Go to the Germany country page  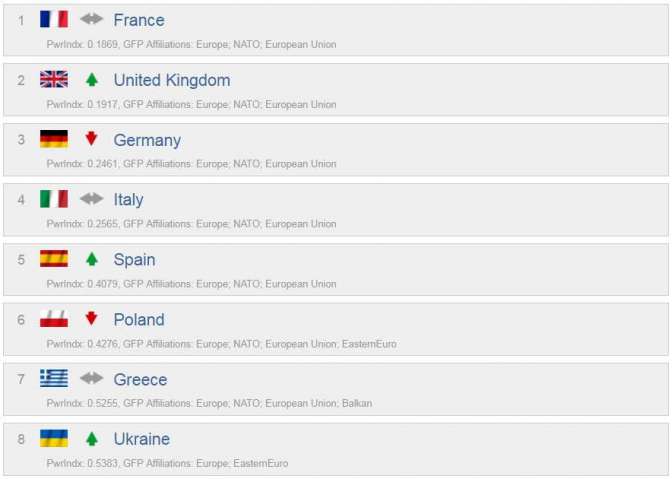147,140
